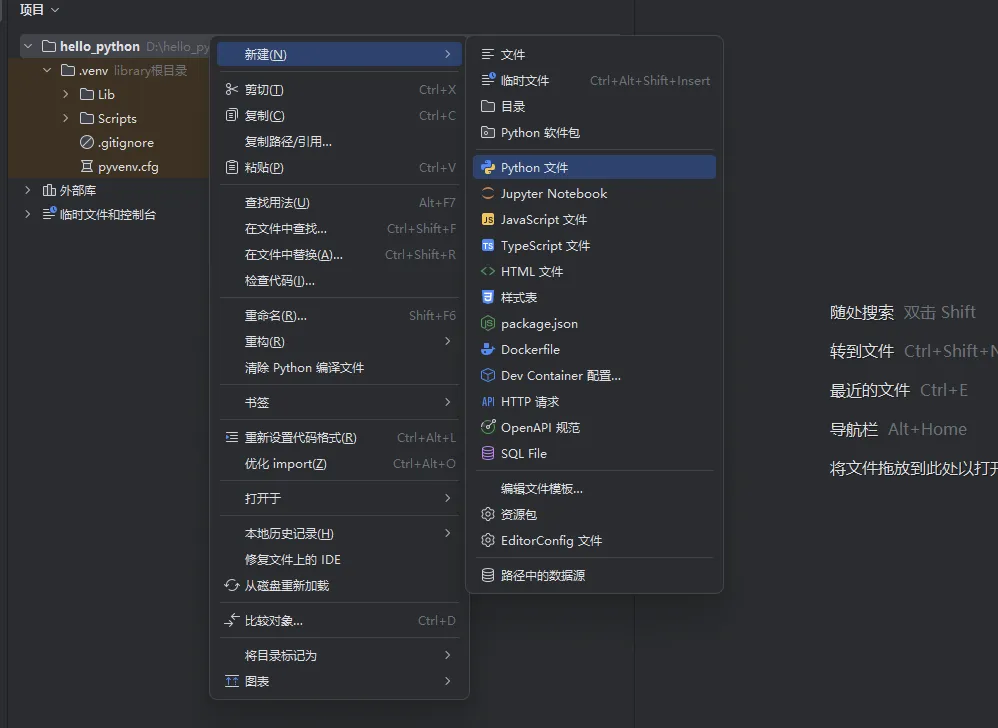The image size is (998, 728).
Task: Choose 在文件中替换(A)... entry
Action: tap(339, 255)
